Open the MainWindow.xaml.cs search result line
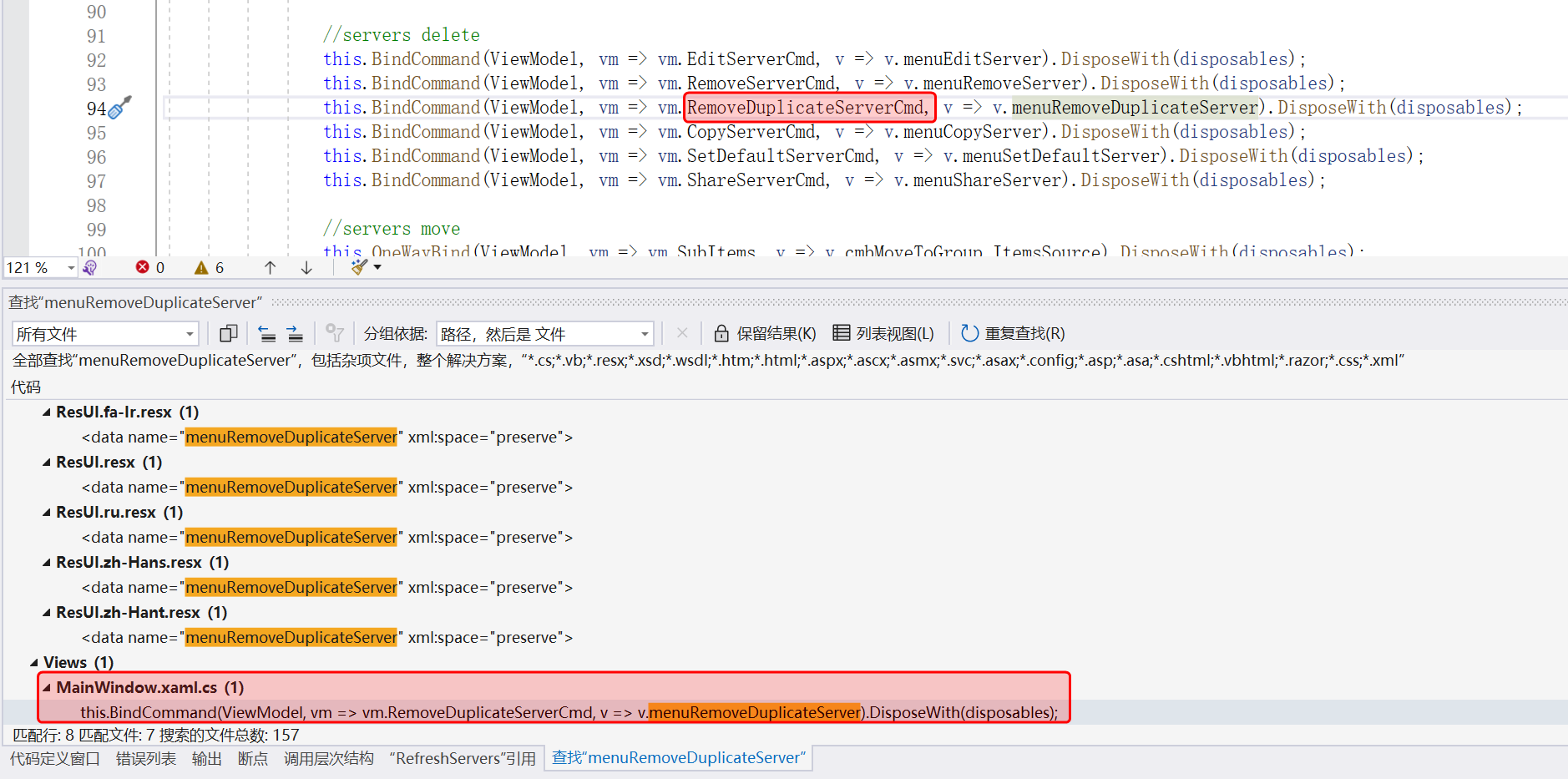Screen dimensions: 1568x779 point(568,712)
